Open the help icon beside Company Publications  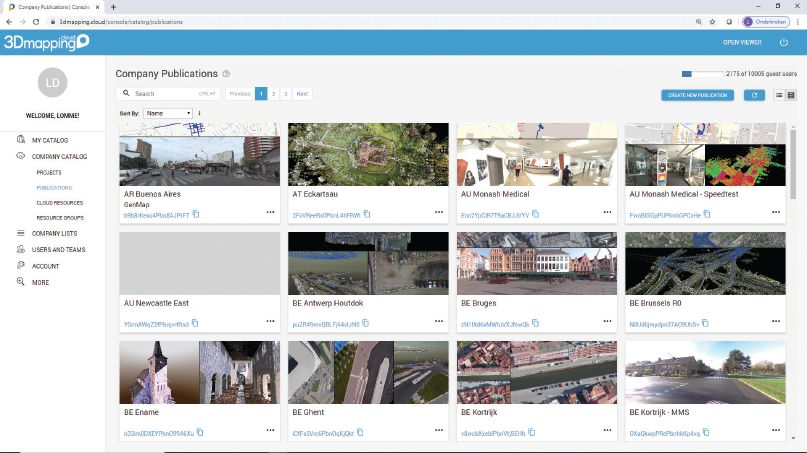pyautogui.click(x=227, y=74)
